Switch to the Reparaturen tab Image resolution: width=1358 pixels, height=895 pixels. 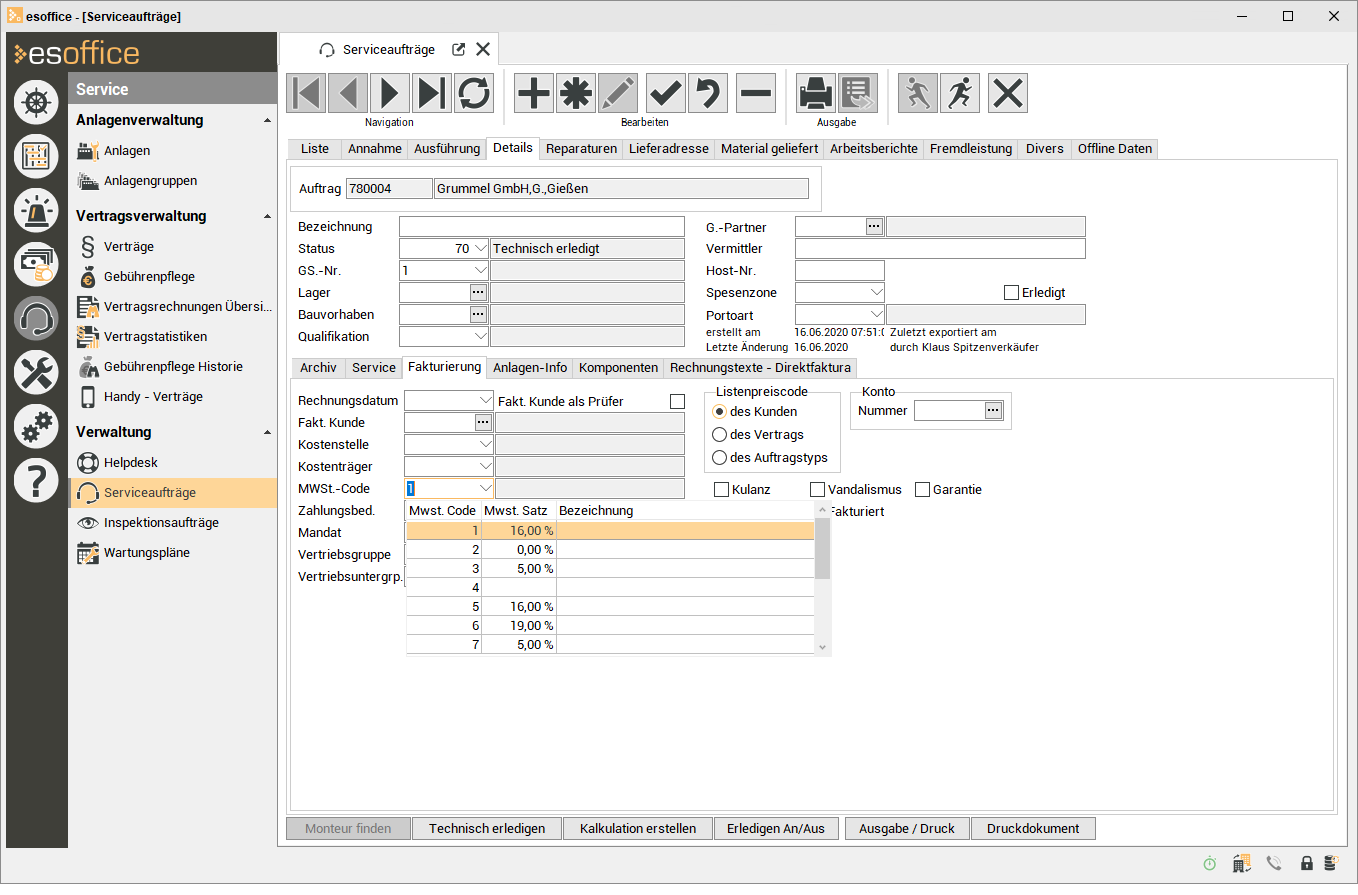(581, 148)
